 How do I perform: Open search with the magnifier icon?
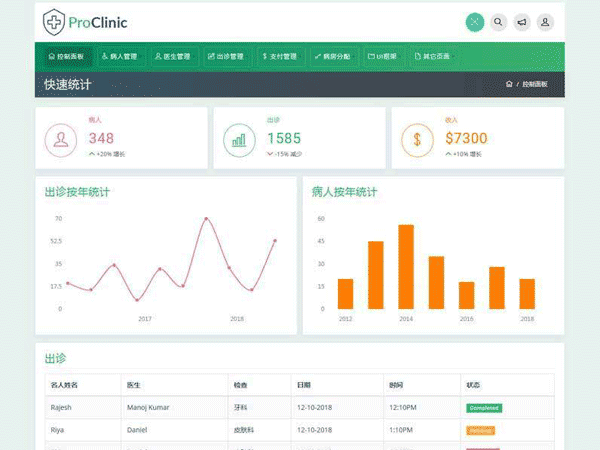point(498,22)
